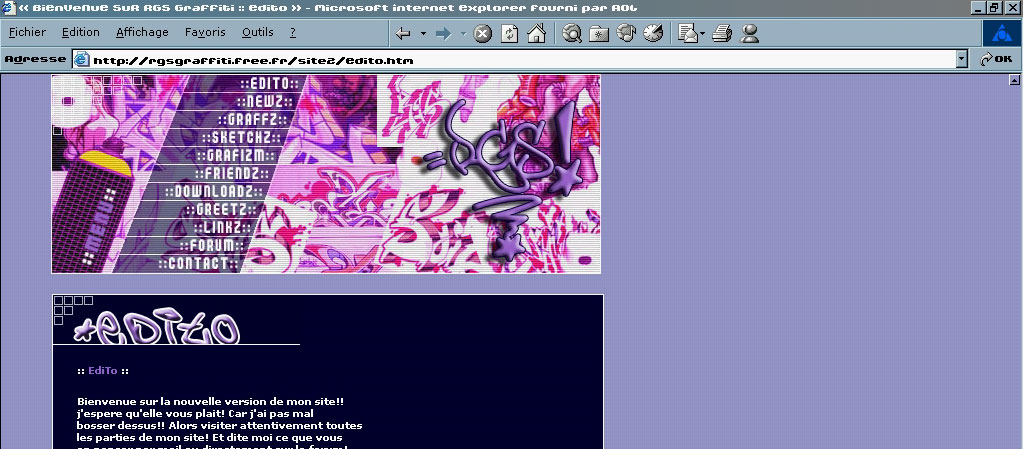Open the Favorites folder pane
The width and height of the screenshot is (1023, 449).
point(599,33)
